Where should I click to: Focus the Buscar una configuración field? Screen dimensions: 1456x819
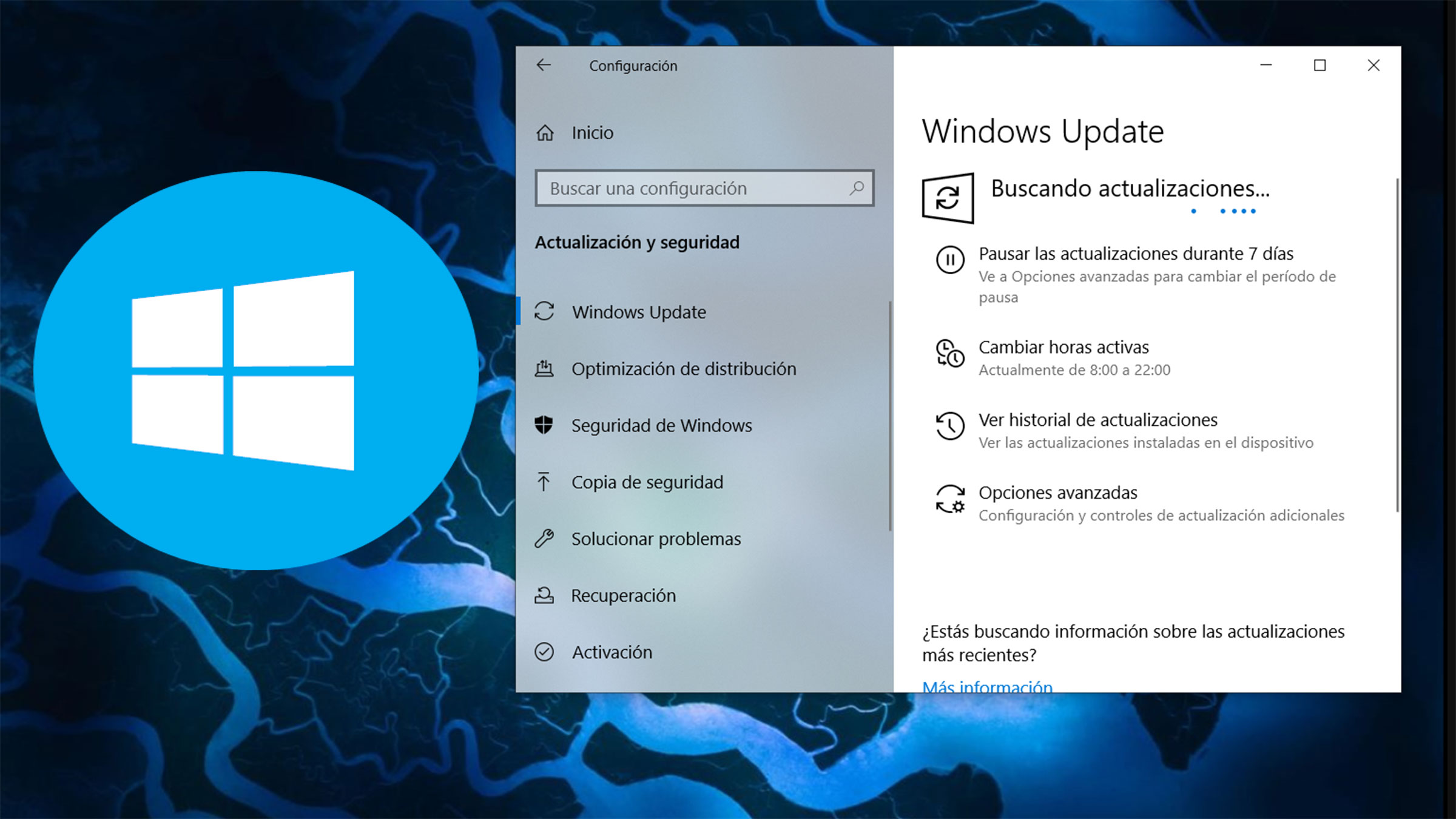(x=692, y=189)
